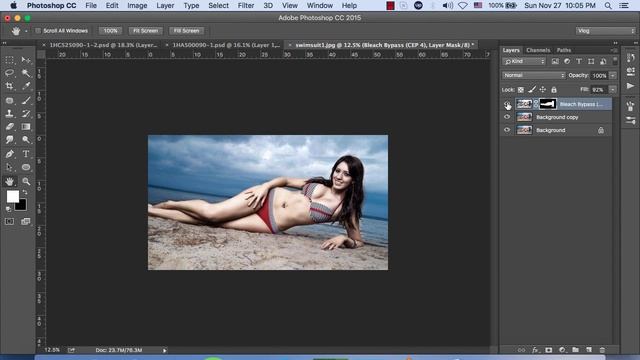The height and width of the screenshot is (360, 640).
Task: Select the Path Selection tool
Action: point(9,167)
